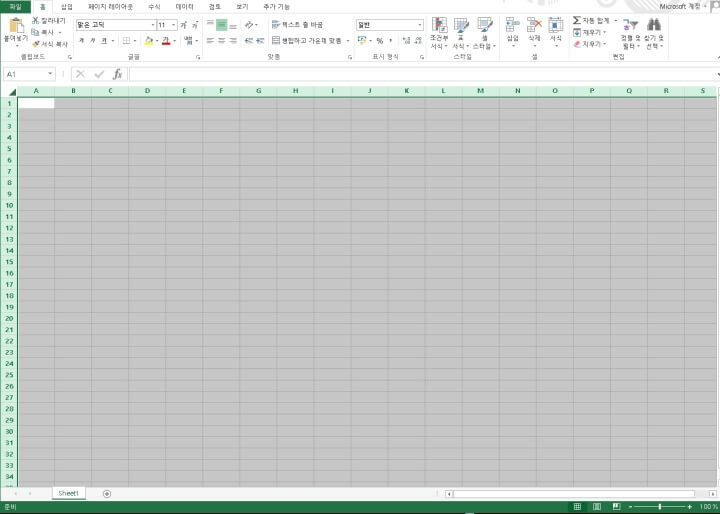Click the Insert Function fx icon
This screenshot has height=514, width=720.
tap(118, 74)
